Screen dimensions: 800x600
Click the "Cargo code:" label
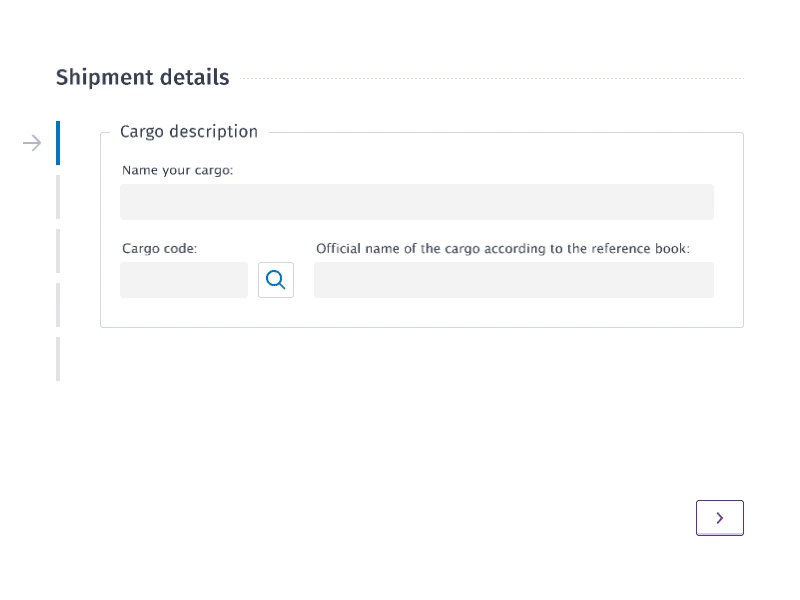160,248
